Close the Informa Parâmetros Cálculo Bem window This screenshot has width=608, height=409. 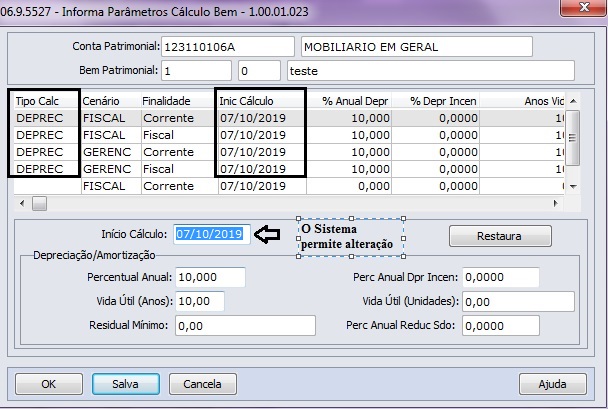tap(583, 7)
